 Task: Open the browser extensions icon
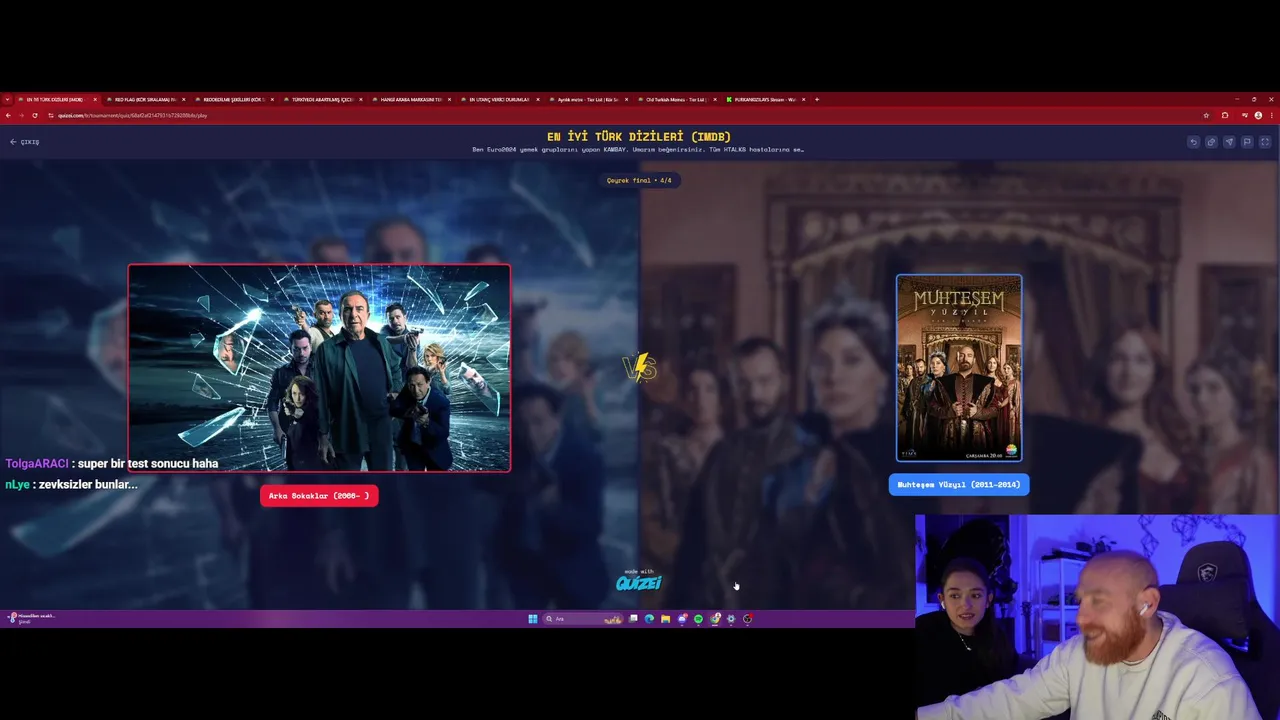[1225, 115]
